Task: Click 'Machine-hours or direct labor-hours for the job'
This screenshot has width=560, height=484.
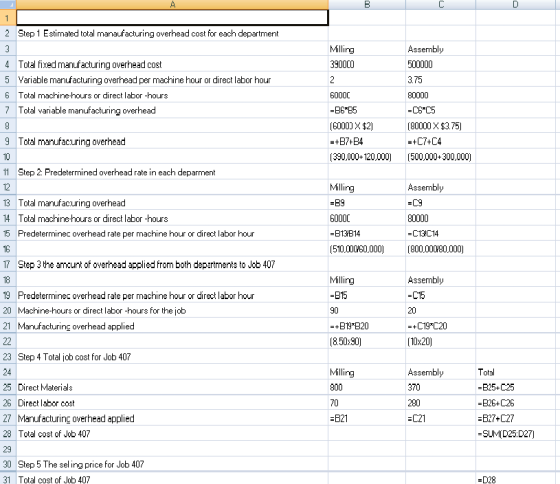Action: pos(172,311)
